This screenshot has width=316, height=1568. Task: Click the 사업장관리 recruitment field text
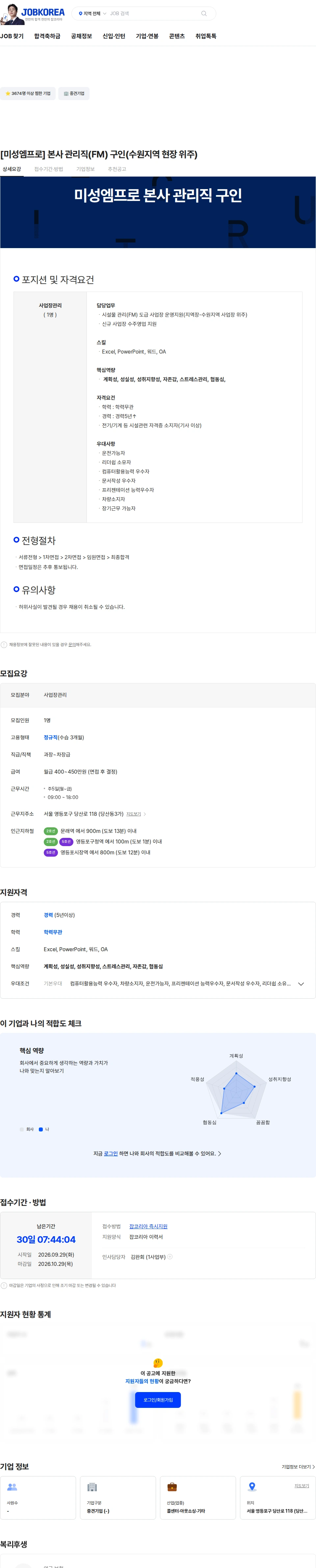pyautogui.click(x=55, y=695)
